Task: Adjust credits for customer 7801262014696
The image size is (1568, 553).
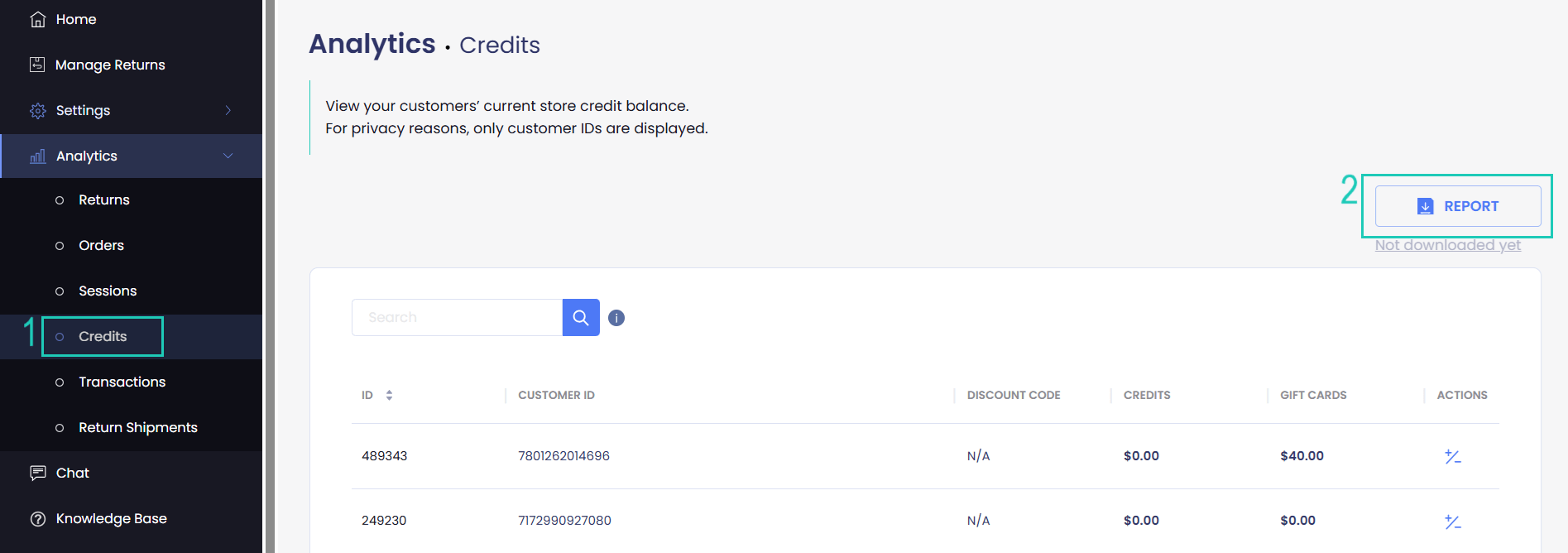Action: tap(1452, 456)
